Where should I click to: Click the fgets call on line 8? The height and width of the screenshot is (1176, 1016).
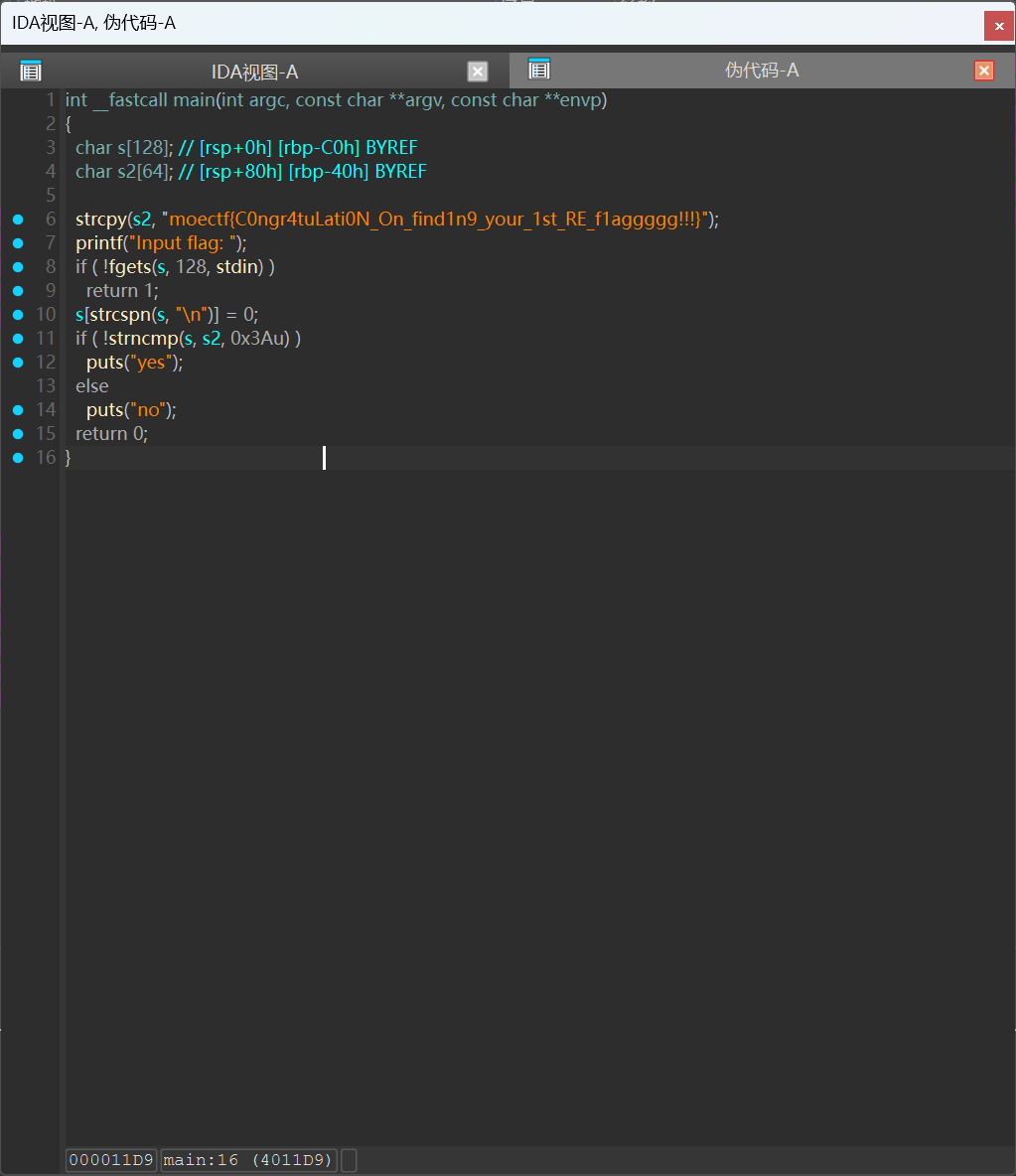130,267
